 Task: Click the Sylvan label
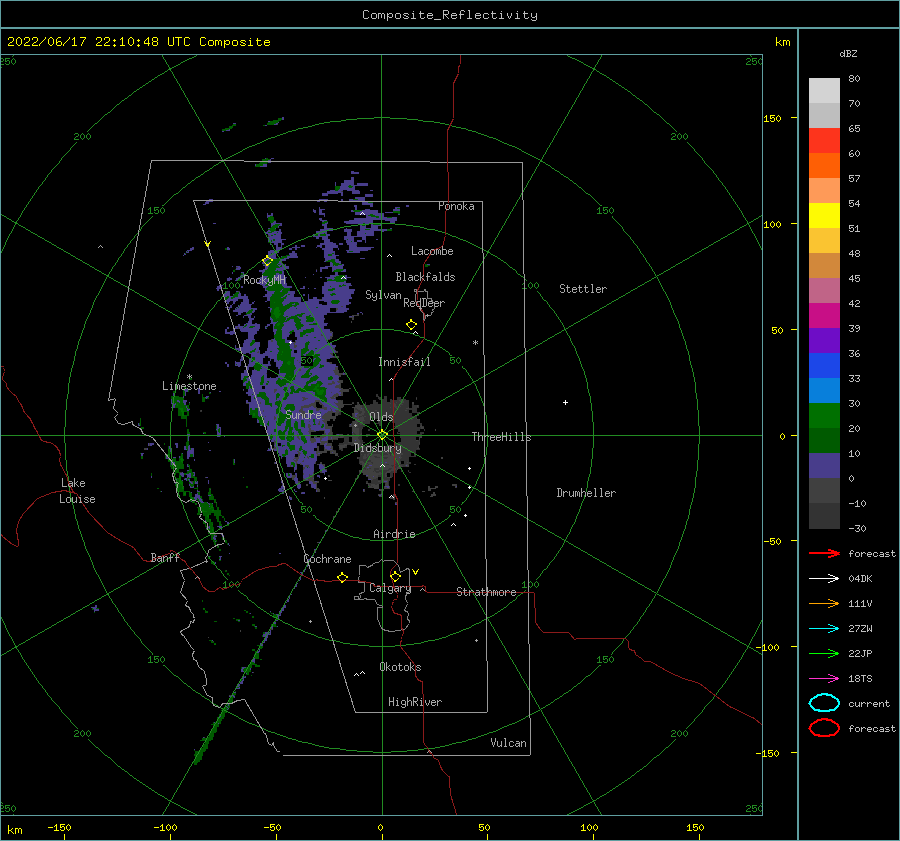tap(383, 295)
